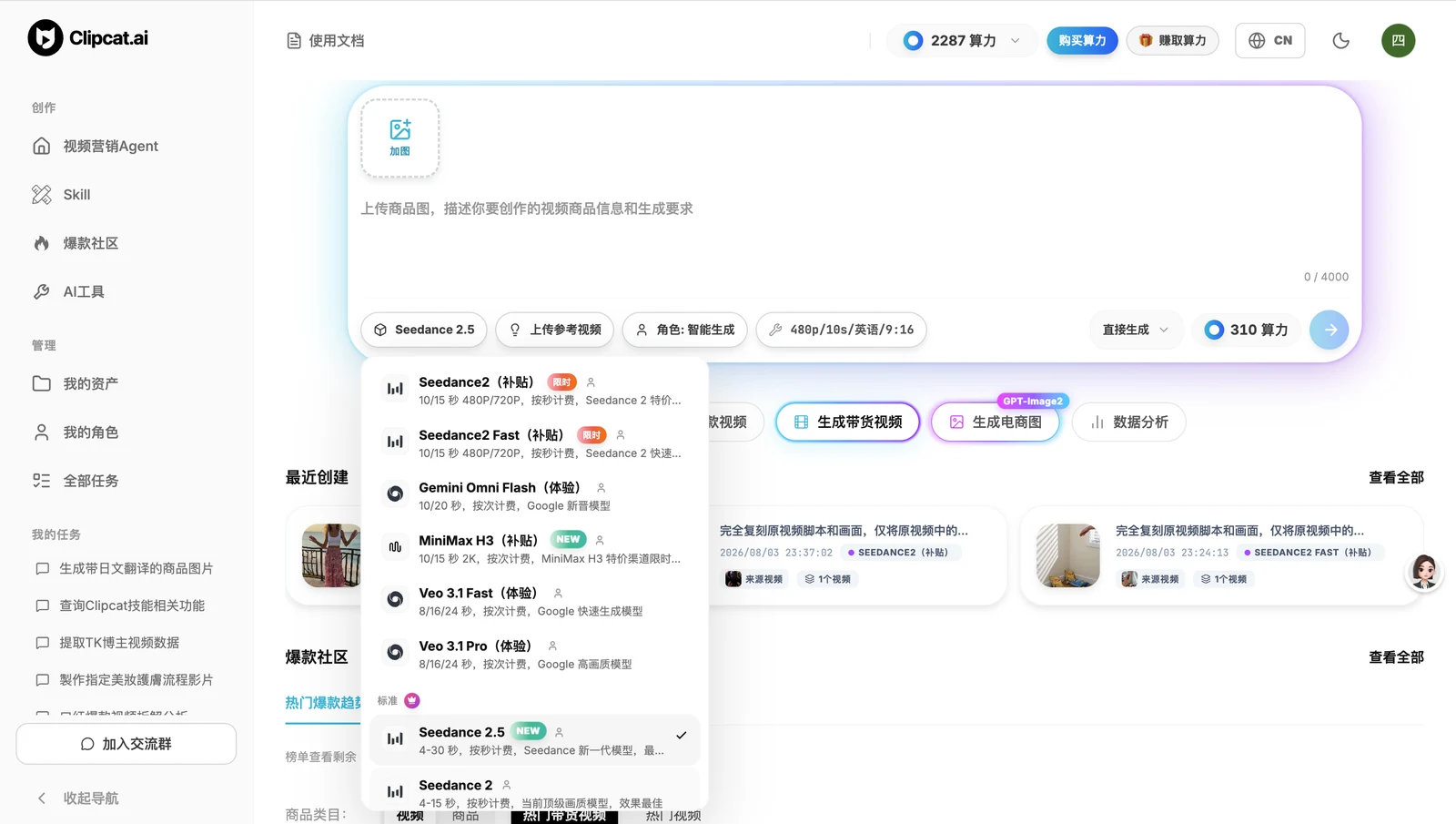Click the 购买算力 button
Image resolution: width=1456 pixels, height=824 pixels.
pos(1082,41)
